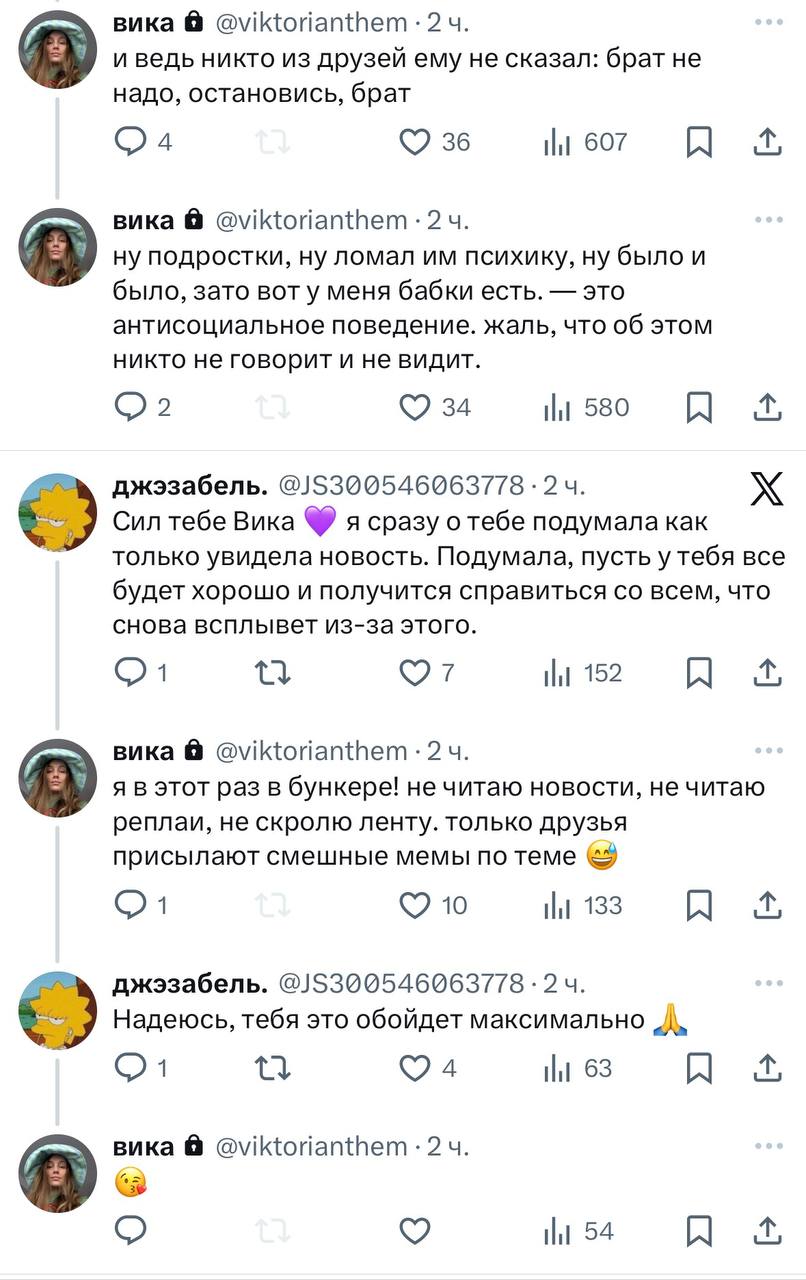Open вика's avatar on the top tweet

[57, 49]
